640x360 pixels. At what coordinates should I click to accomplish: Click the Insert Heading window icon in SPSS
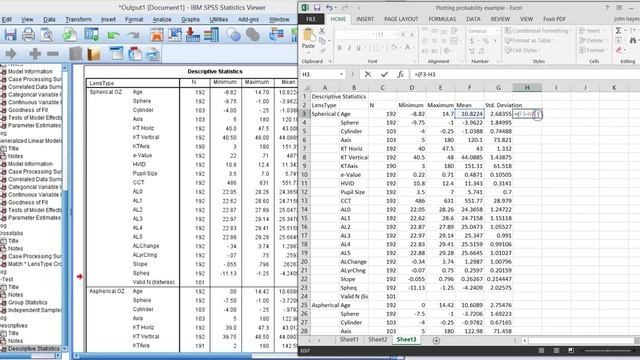(116, 53)
